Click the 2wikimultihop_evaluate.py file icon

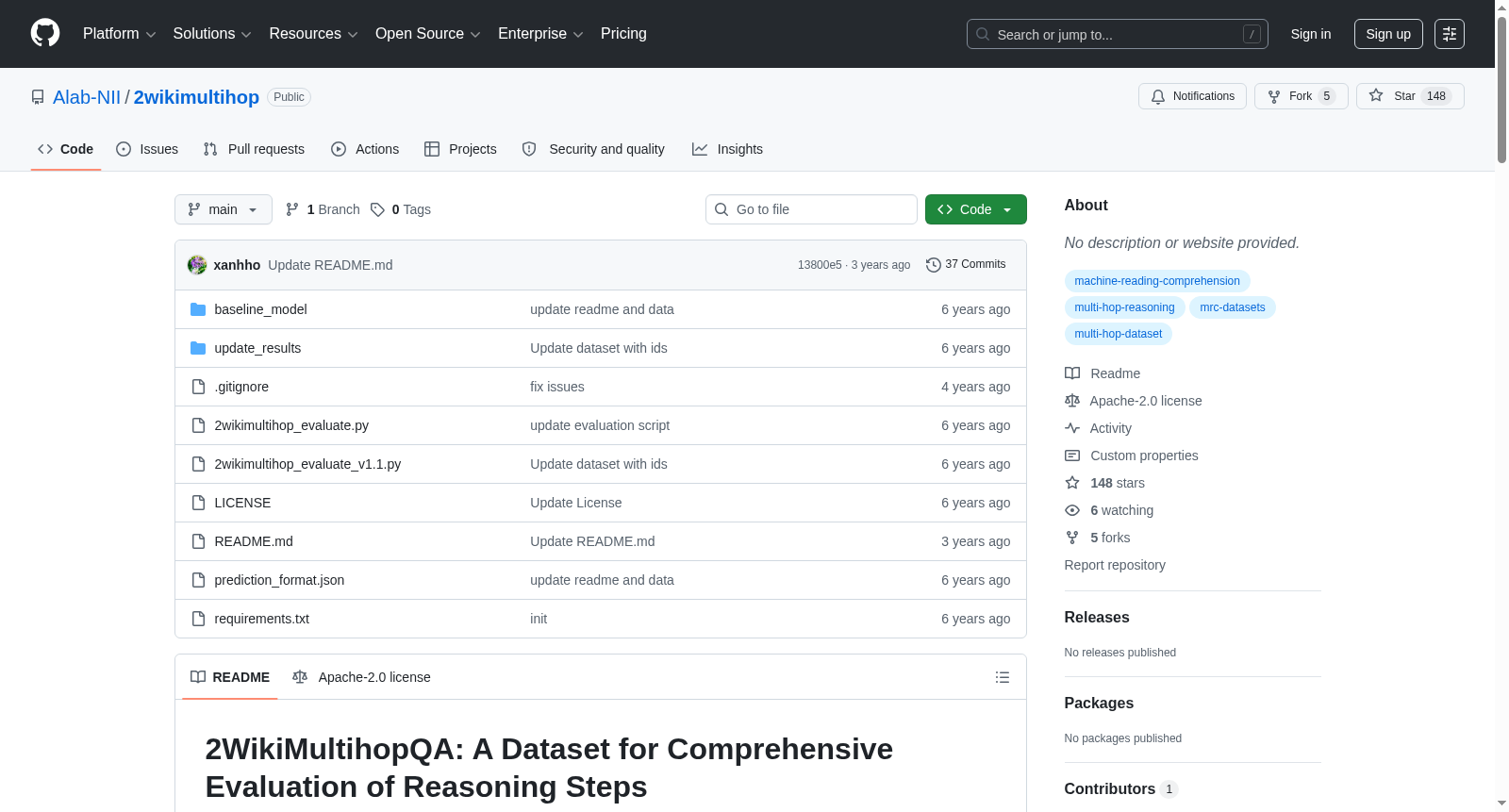[198, 425]
